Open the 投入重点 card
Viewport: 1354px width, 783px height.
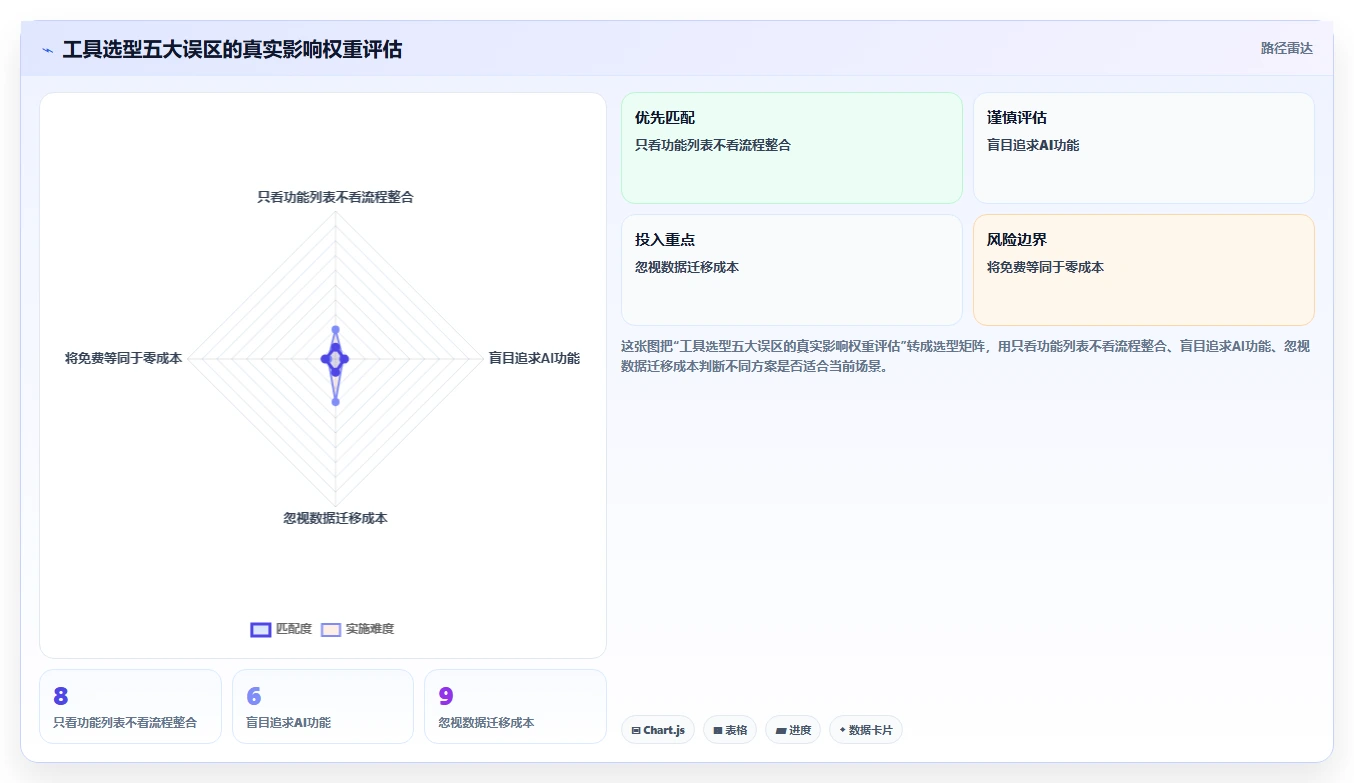pos(792,270)
